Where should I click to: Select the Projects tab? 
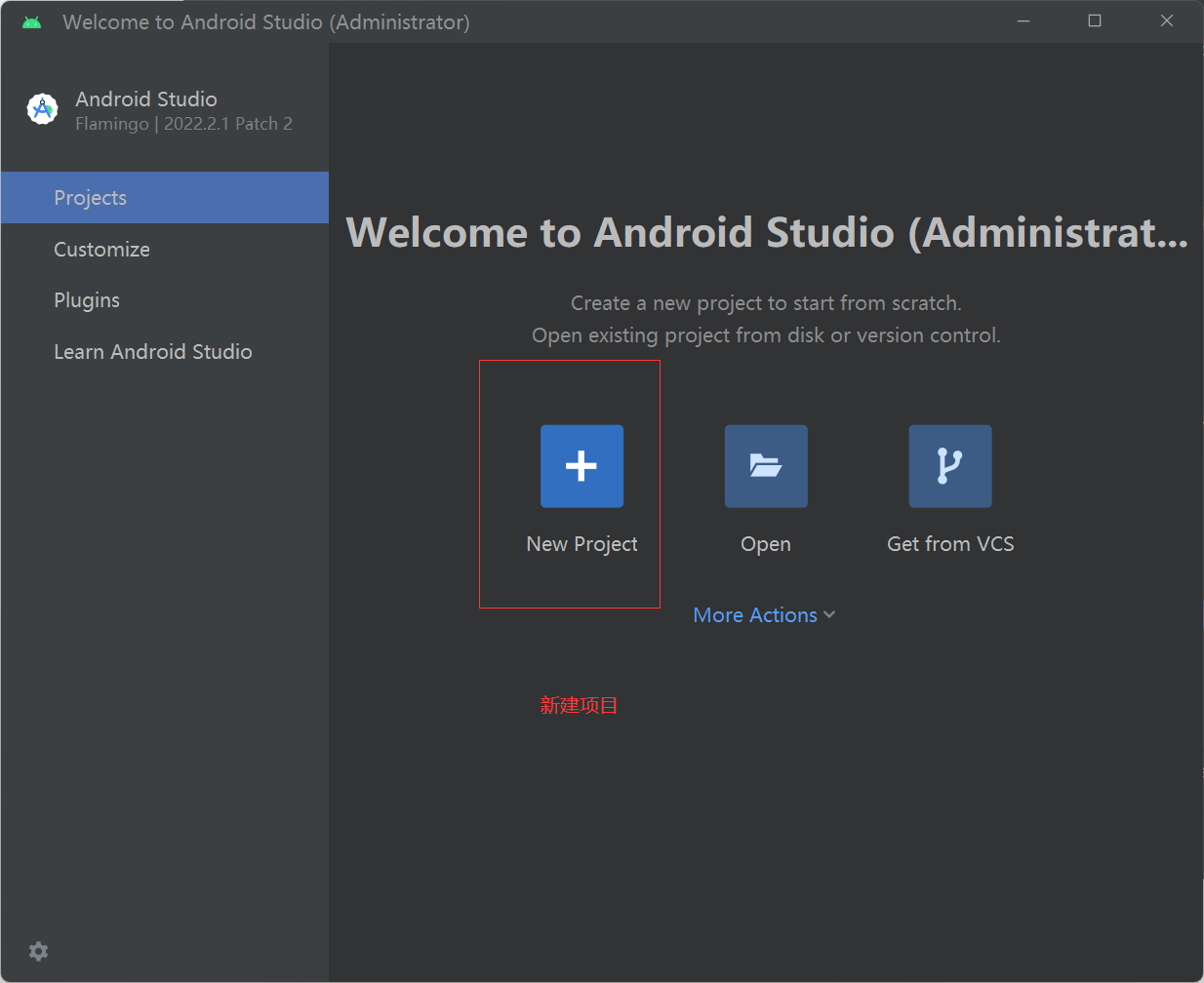click(x=165, y=197)
